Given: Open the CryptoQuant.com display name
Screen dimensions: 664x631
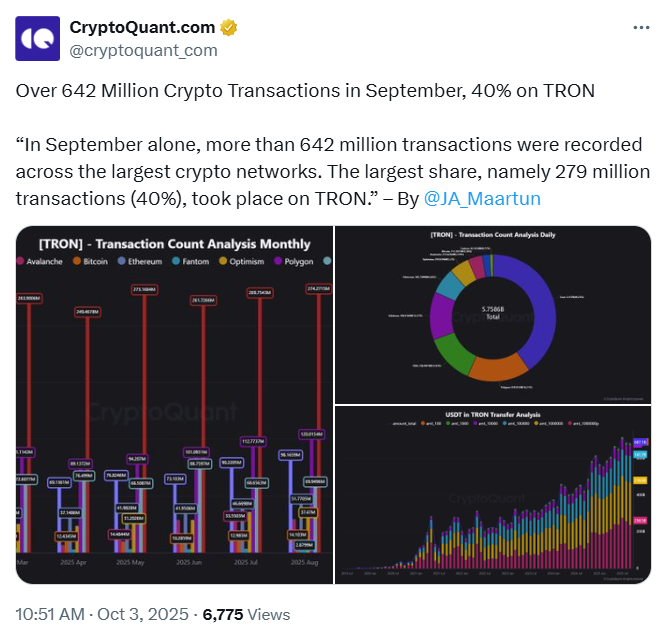Looking at the screenshot, I should [x=143, y=27].
